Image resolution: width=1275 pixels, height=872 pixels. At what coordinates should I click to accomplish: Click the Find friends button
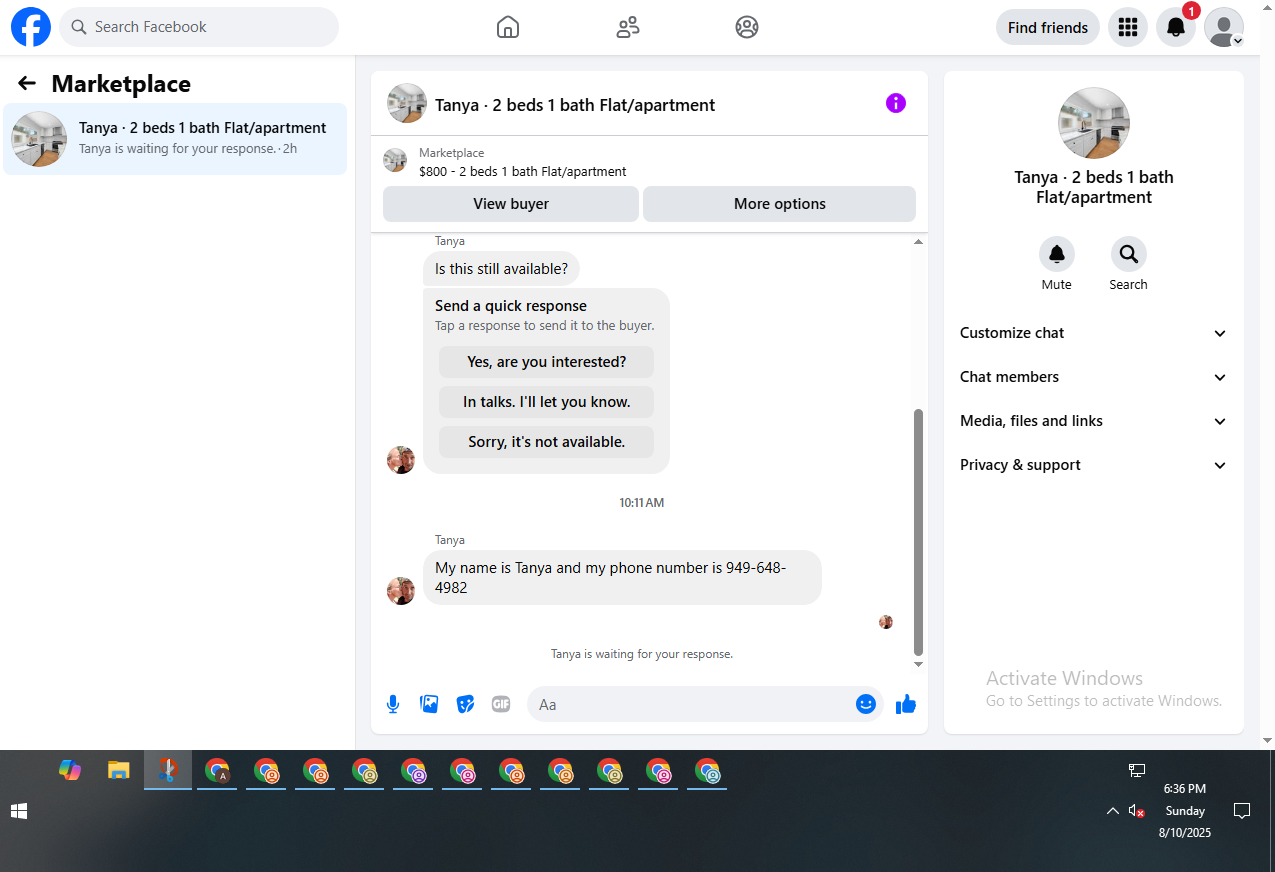tap(1048, 27)
